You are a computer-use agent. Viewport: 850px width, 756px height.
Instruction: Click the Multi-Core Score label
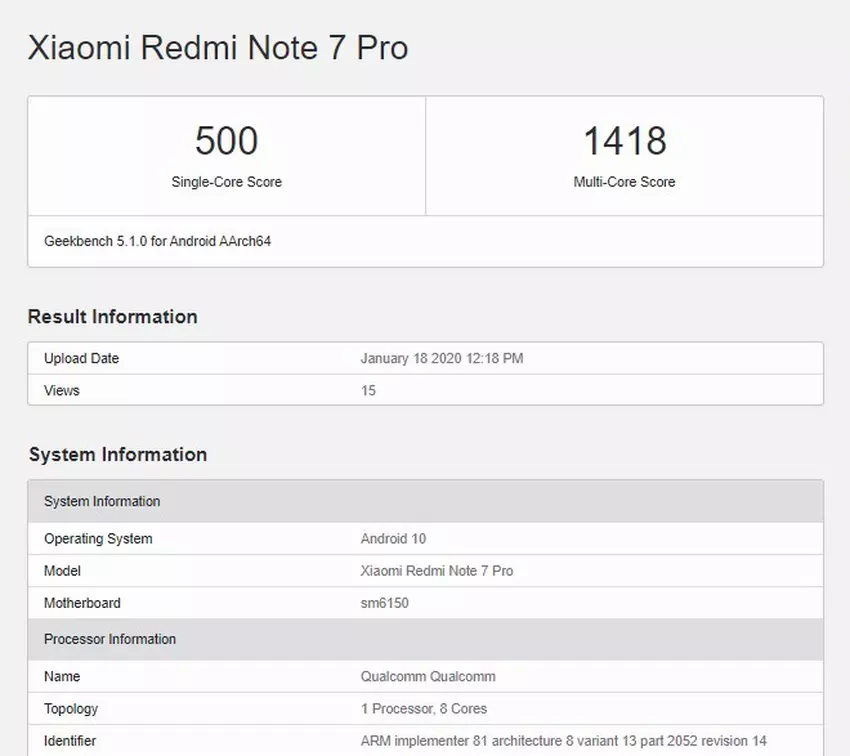click(x=624, y=182)
